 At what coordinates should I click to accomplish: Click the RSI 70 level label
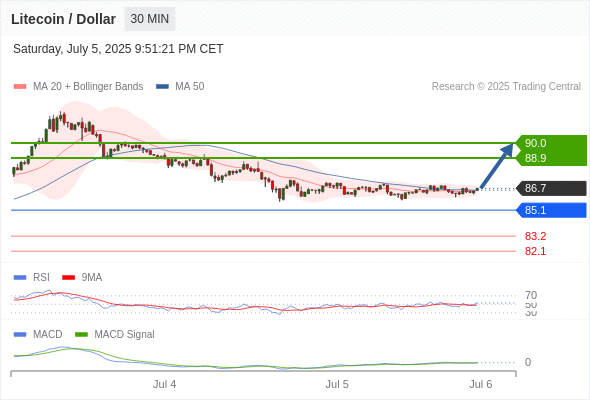[x=531, y=295]
